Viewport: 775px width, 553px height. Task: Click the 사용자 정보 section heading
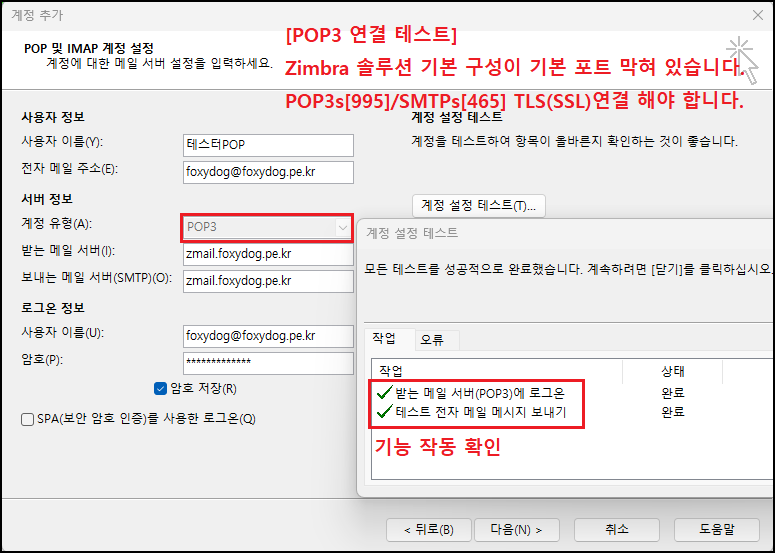tap(53, 117)
